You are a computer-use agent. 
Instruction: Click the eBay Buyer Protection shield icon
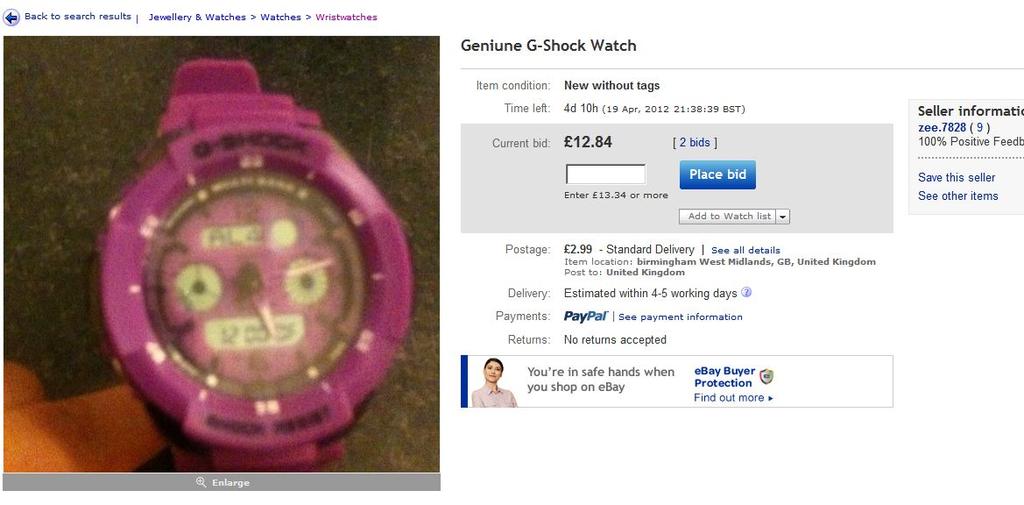coord(767,376)
